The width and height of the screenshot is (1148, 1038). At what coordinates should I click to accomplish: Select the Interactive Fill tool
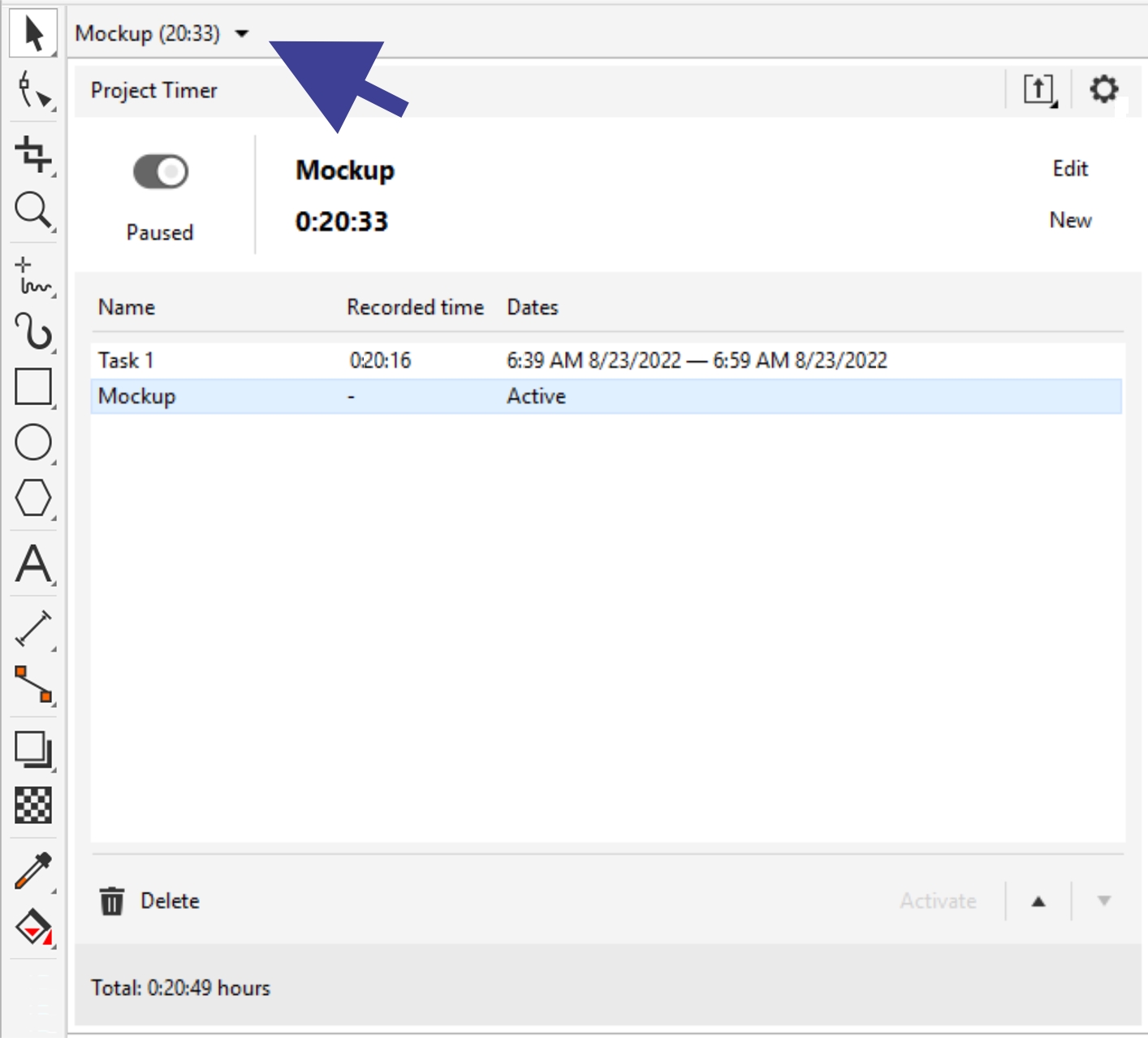[x=33, y=926]
